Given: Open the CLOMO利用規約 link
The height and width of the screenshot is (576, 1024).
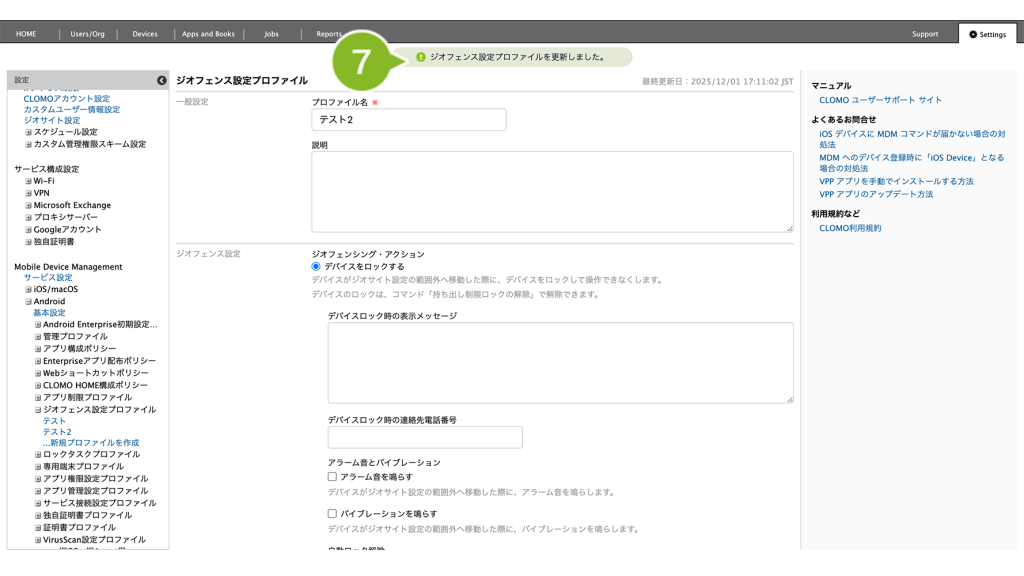Looking at the screenshot, I should [x=850, y=228].
